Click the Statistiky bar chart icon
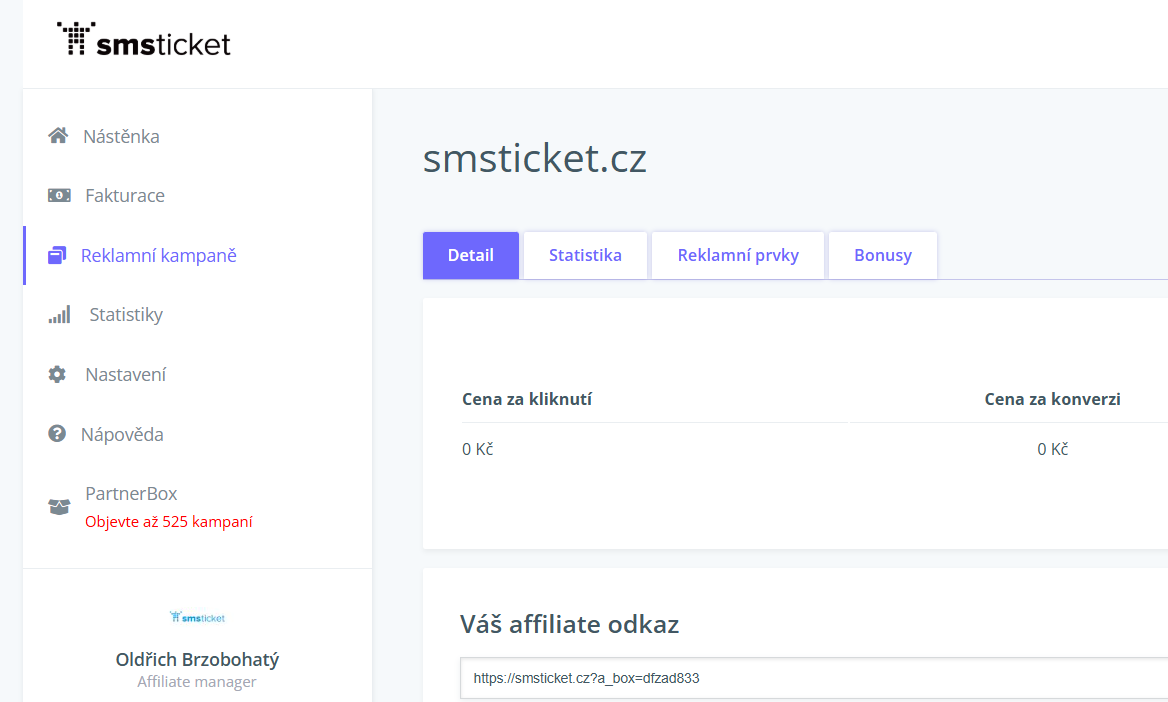Viewport: 1168px width, 702px height. pyautogui.click(x=59, y=315)
